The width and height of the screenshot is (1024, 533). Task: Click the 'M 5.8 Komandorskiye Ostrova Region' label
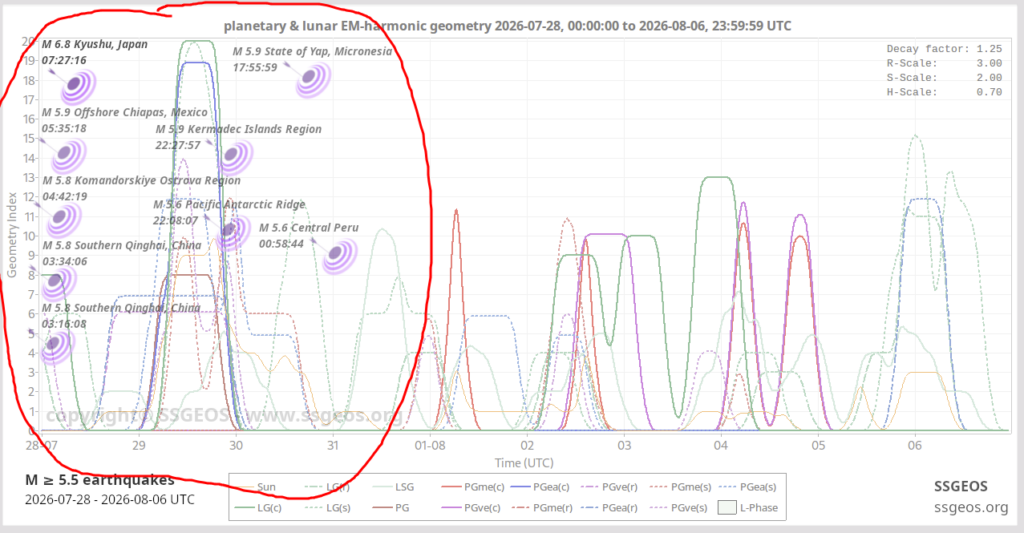(x=142, y=180)
